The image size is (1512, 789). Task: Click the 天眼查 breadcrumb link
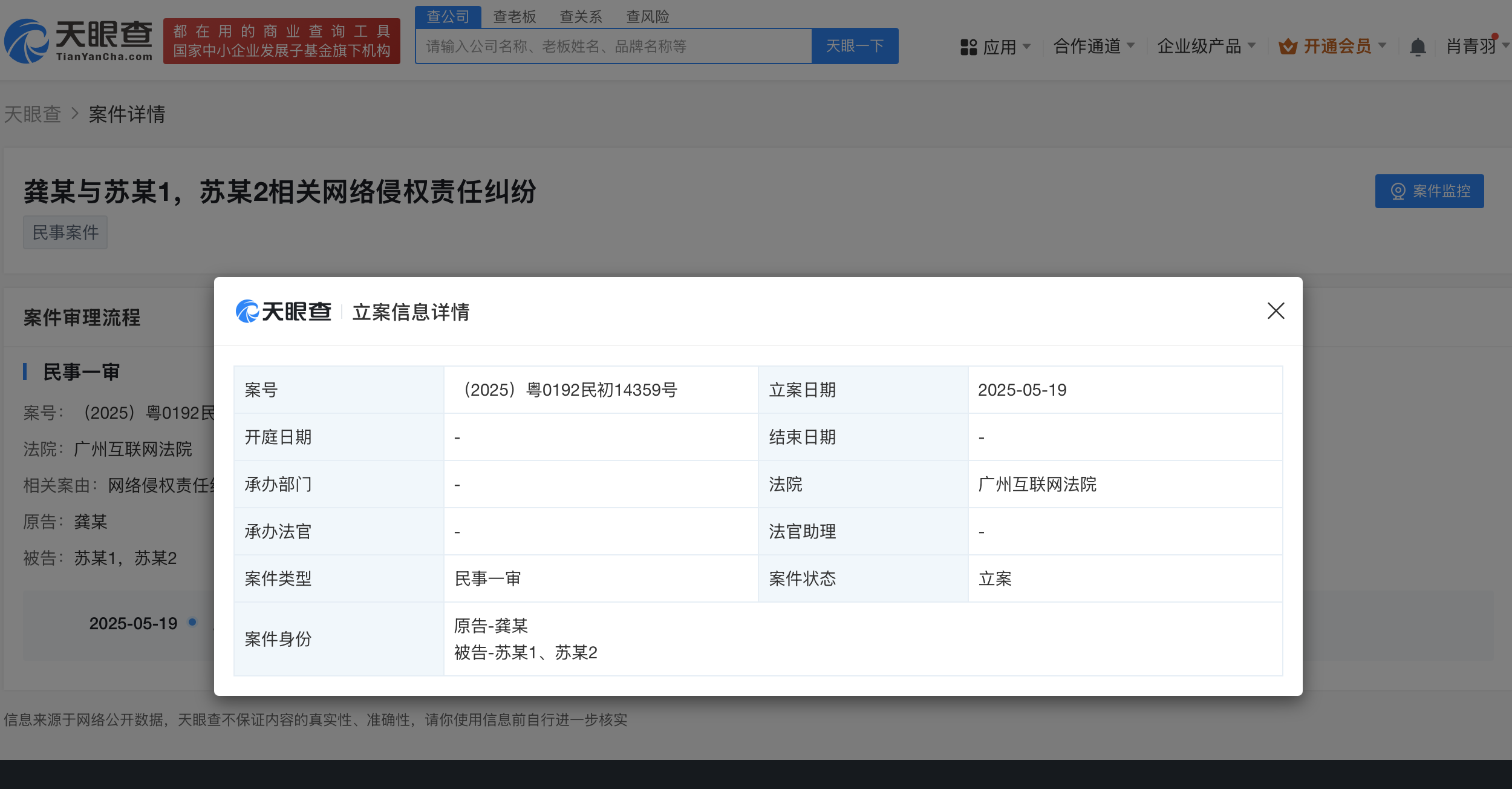point(33,114)
